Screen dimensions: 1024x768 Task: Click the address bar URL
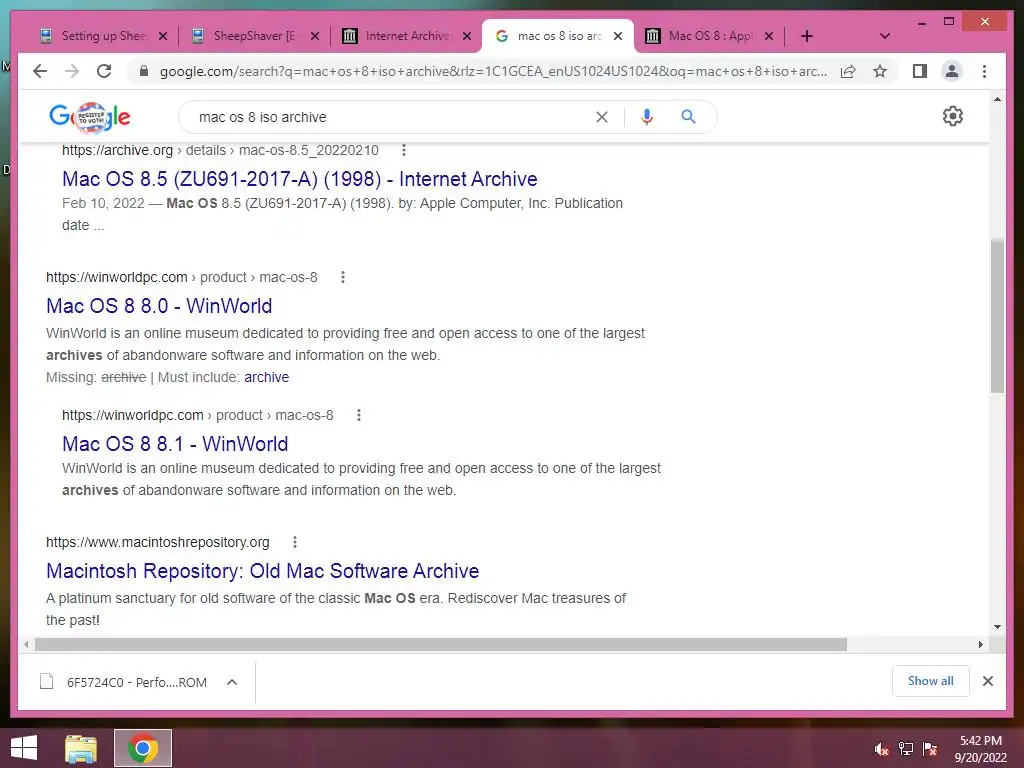tap(493, 71)
